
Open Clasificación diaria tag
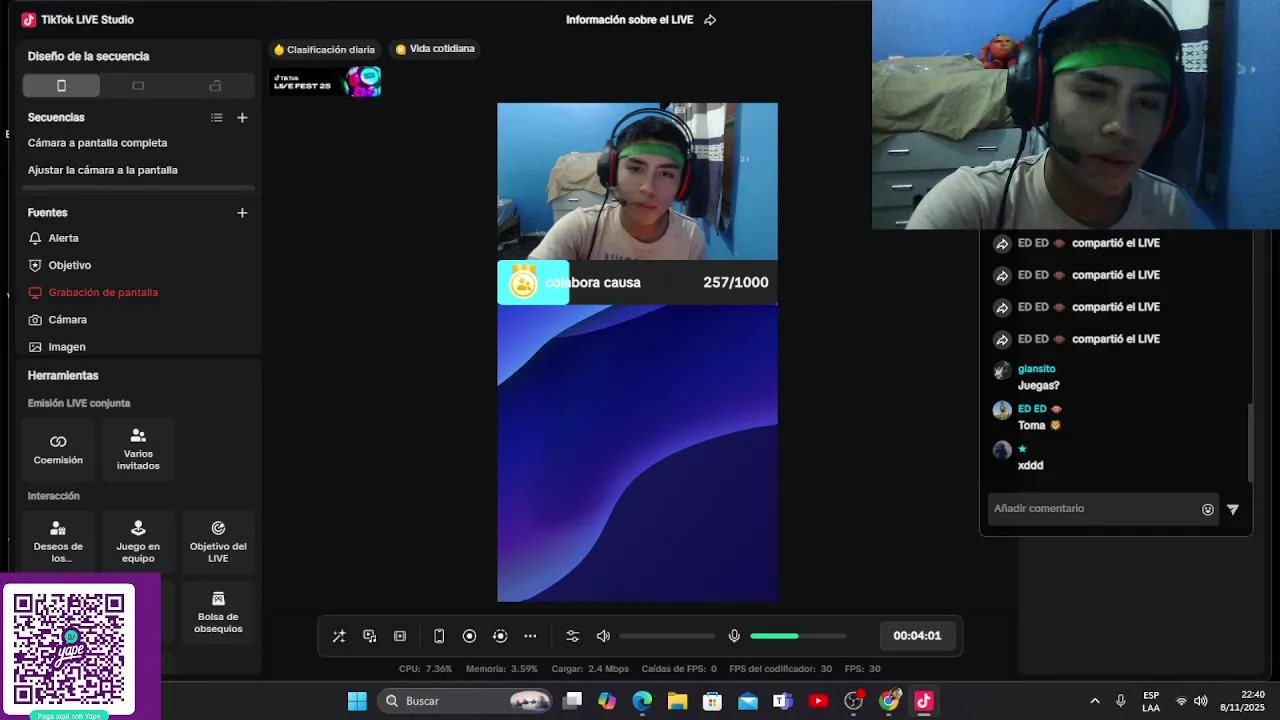point(324,49)
